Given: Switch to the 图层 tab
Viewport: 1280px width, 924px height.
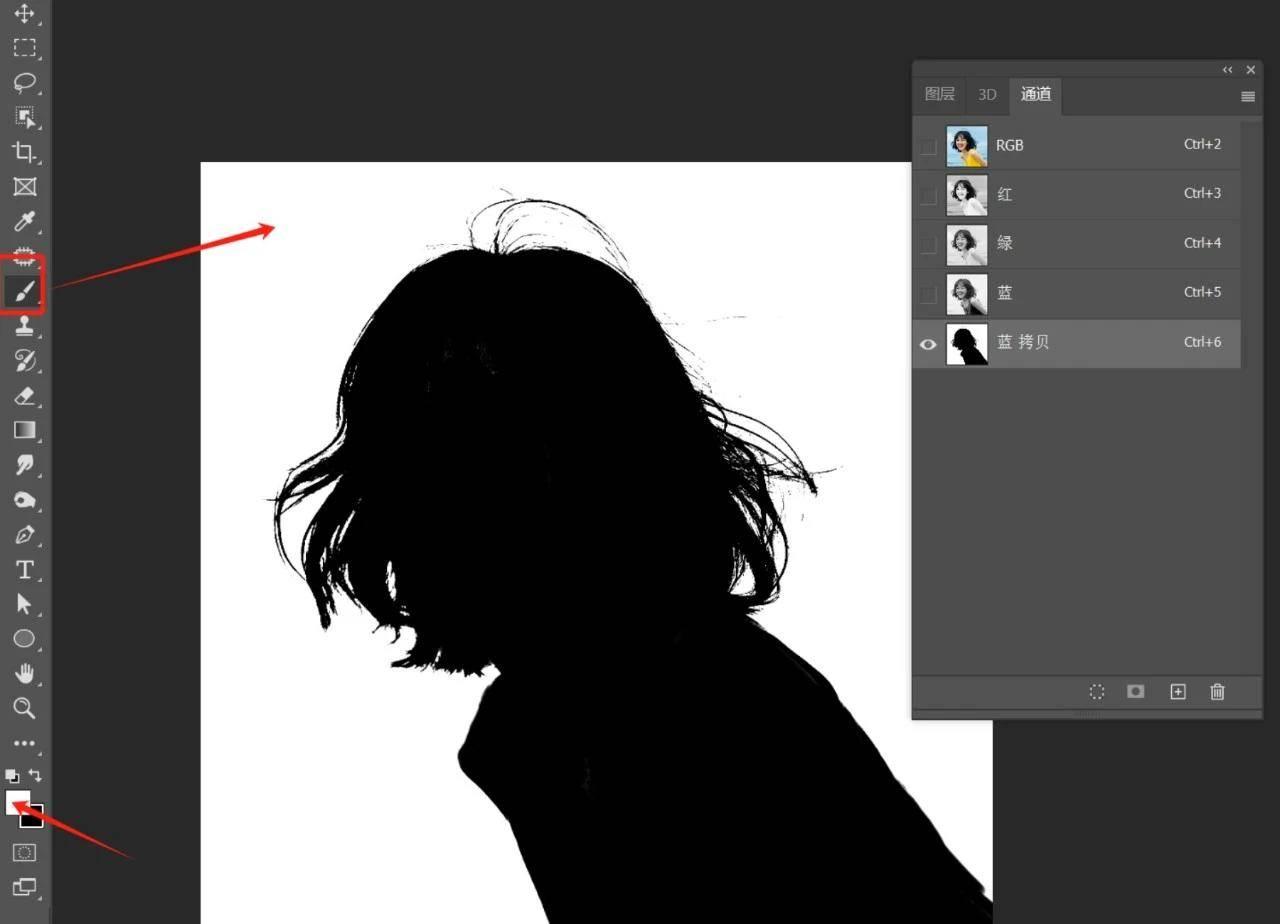Looking at the screenshot, I should pyautogui.click(x=939, y=94).
